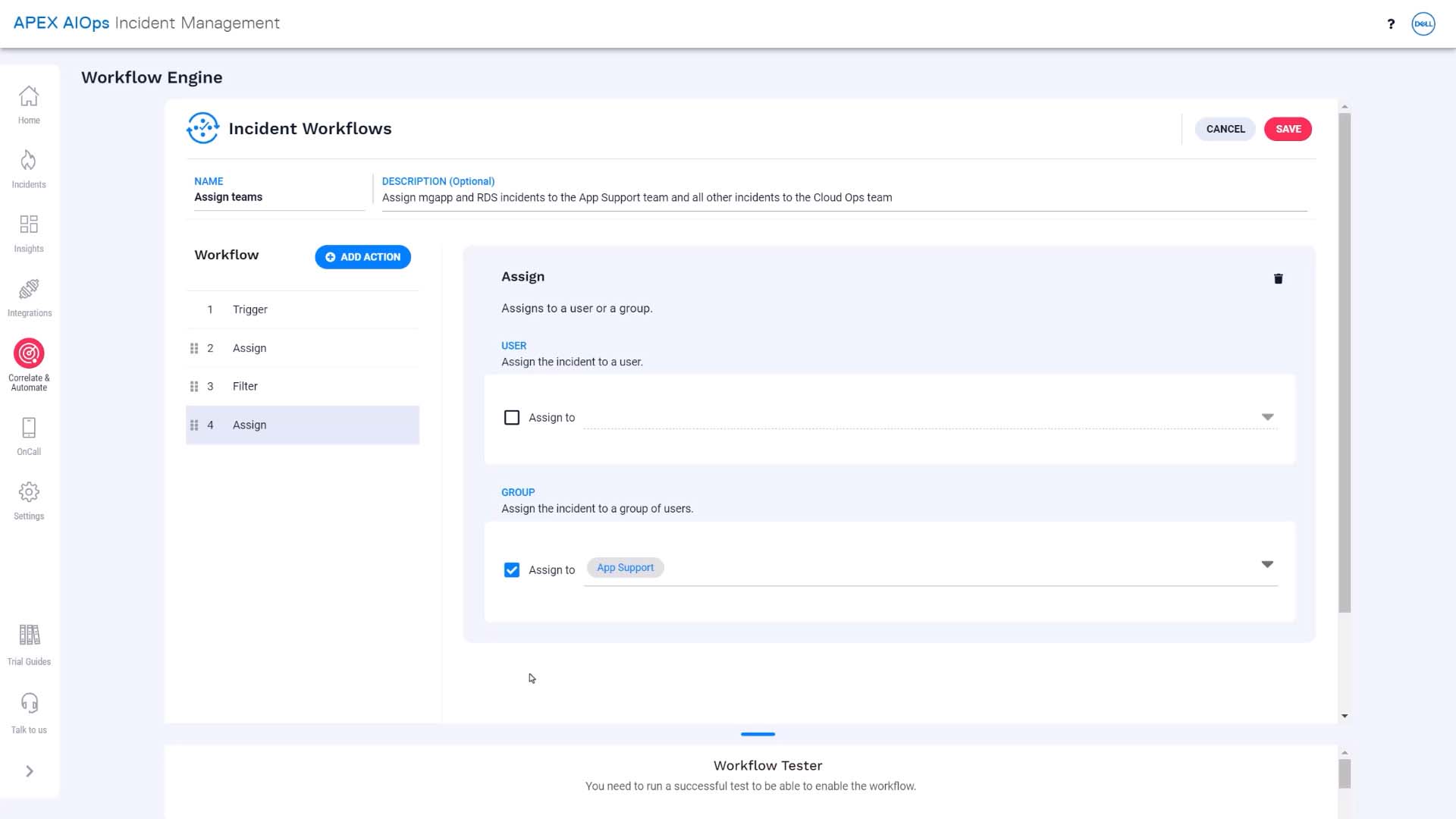Image resolution: width=1456 pixels, height=819 pixels.
Task: Expand the GROUP Assign to dropdown arrow
Action: tap(1267, 564)
